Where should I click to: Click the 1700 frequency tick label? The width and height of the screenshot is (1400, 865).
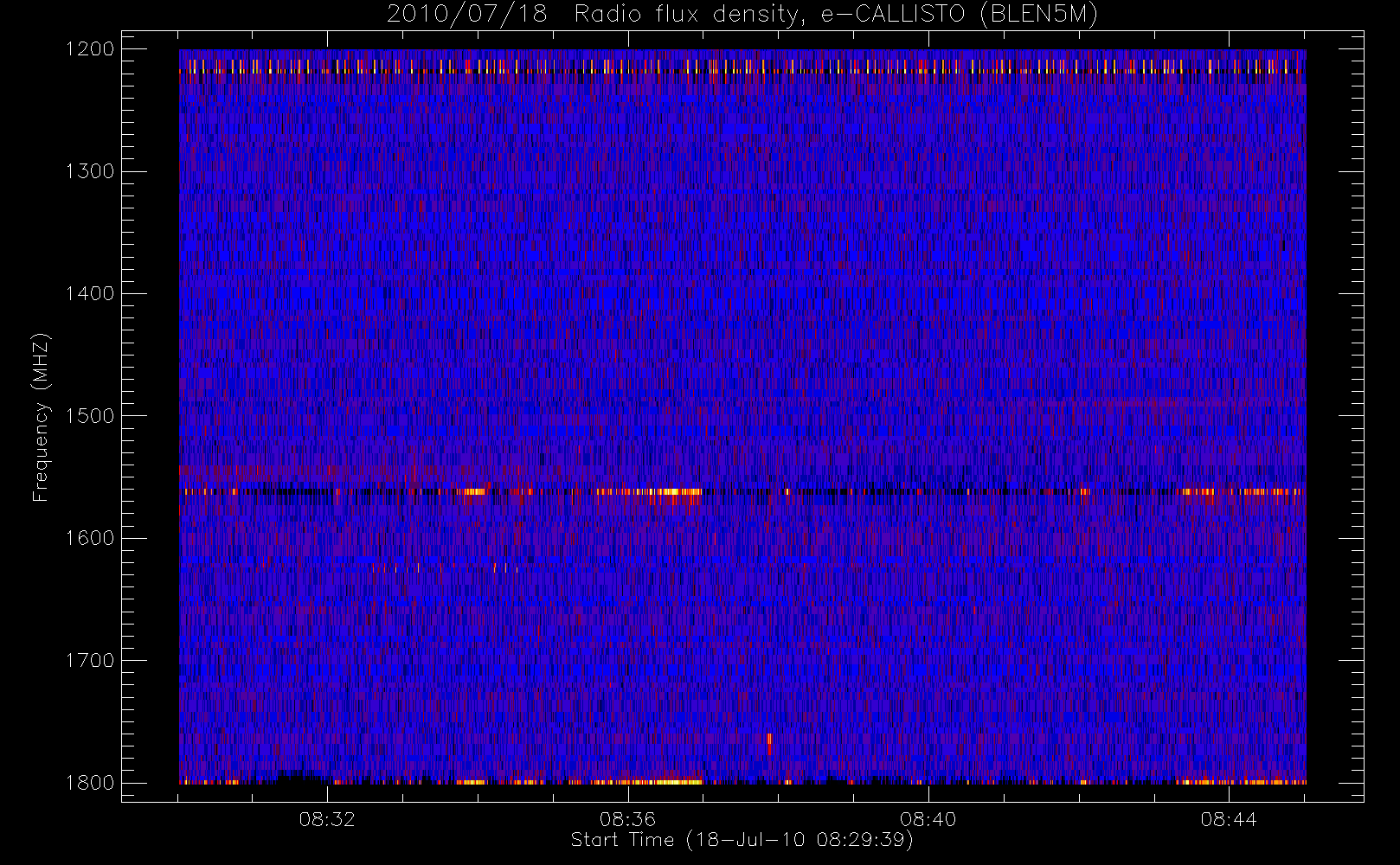coord(90,661)
